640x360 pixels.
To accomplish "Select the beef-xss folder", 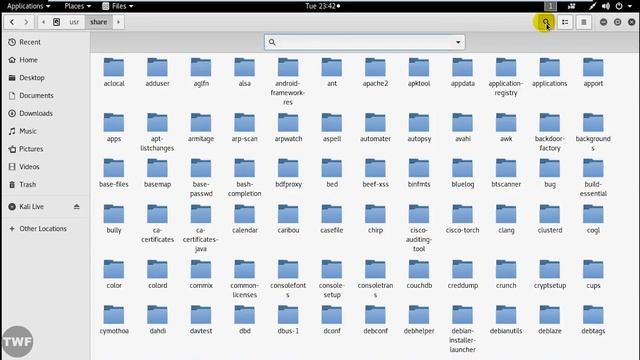I will [375, 173].
